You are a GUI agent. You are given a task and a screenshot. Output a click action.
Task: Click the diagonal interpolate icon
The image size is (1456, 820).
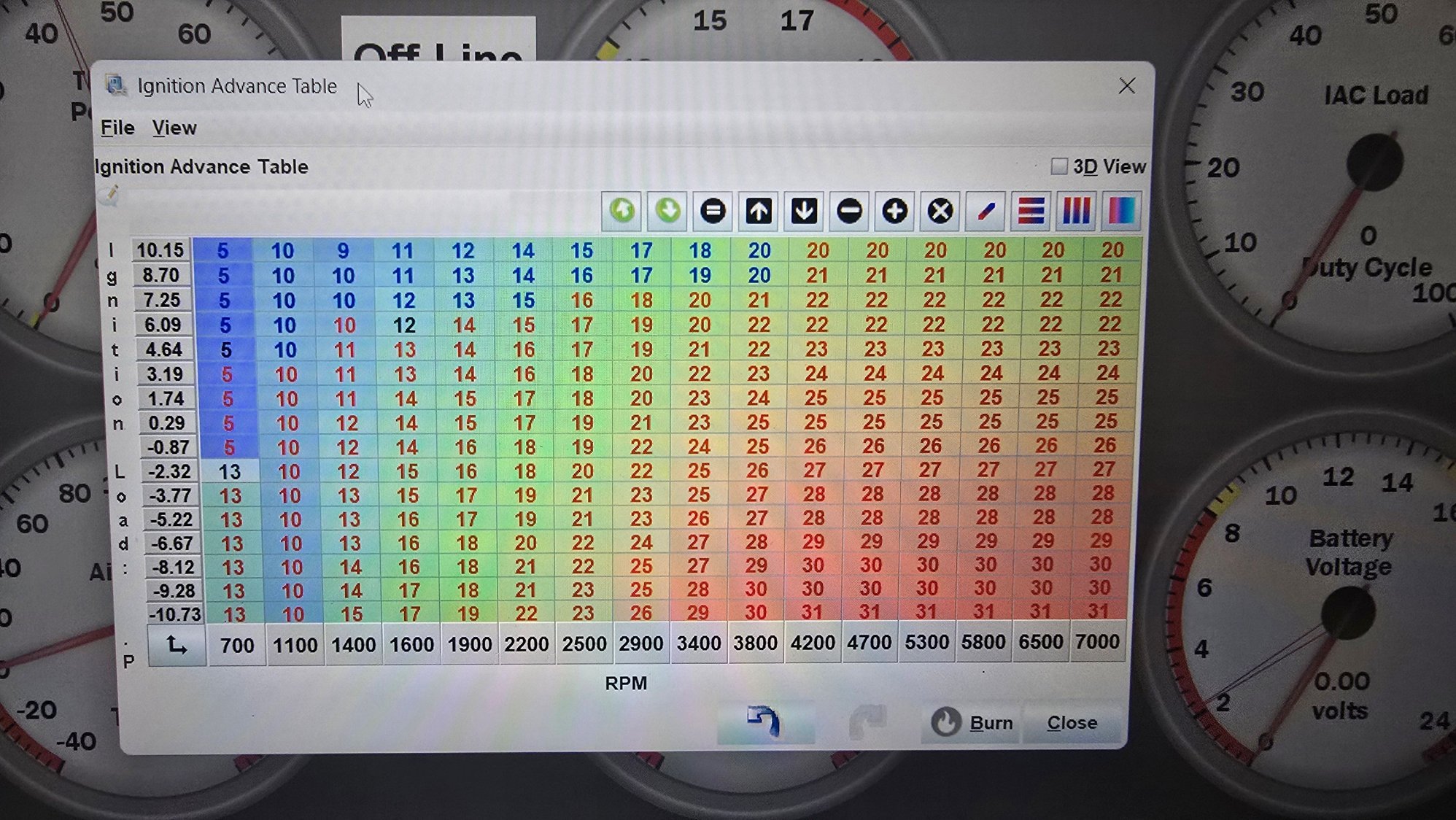985,212
